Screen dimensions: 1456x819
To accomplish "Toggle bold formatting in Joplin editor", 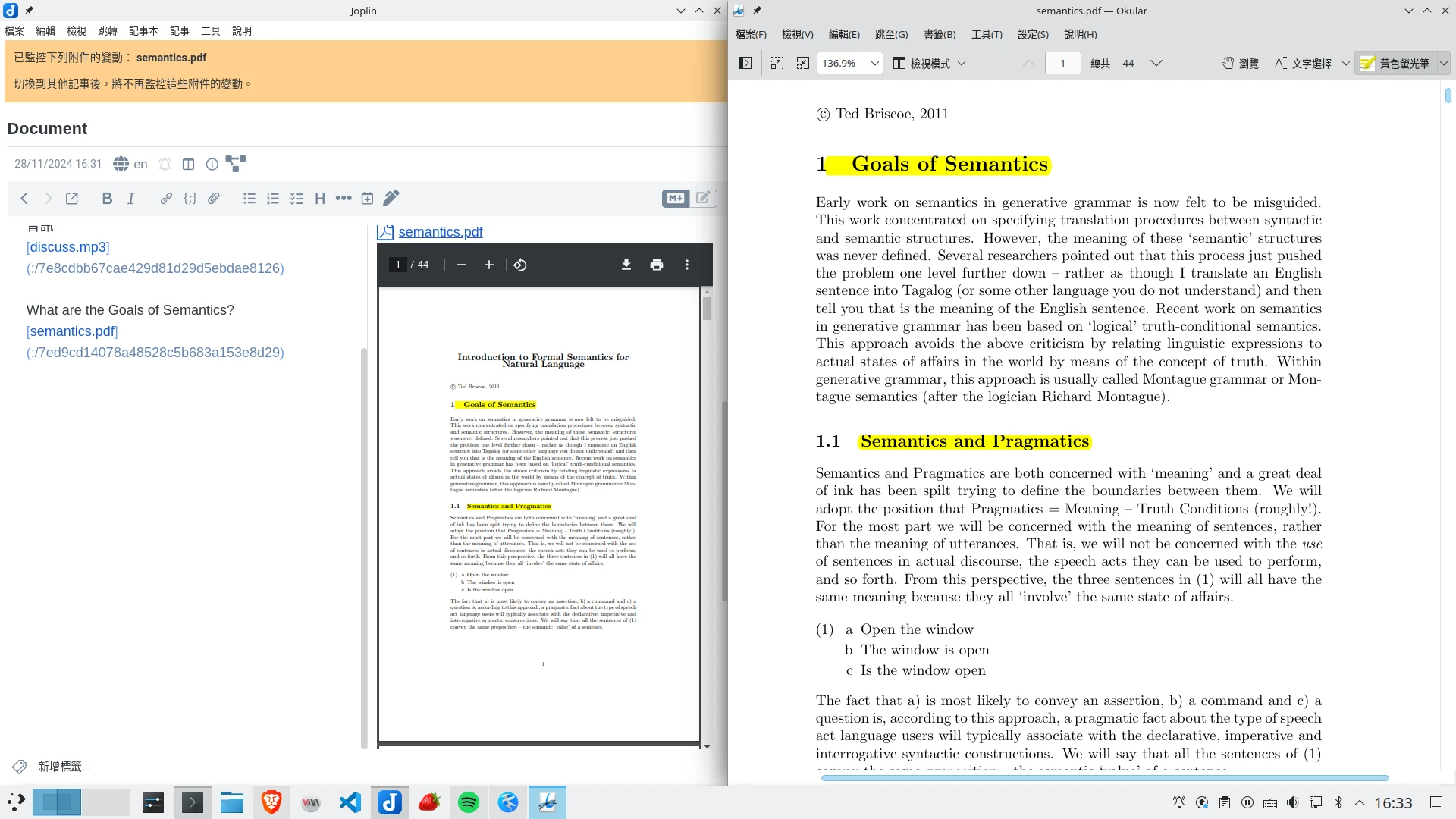I will point(107,199).
